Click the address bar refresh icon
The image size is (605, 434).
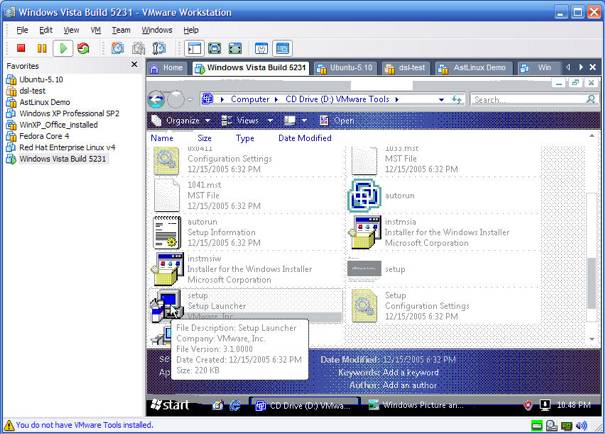click(x=456, y=100)
